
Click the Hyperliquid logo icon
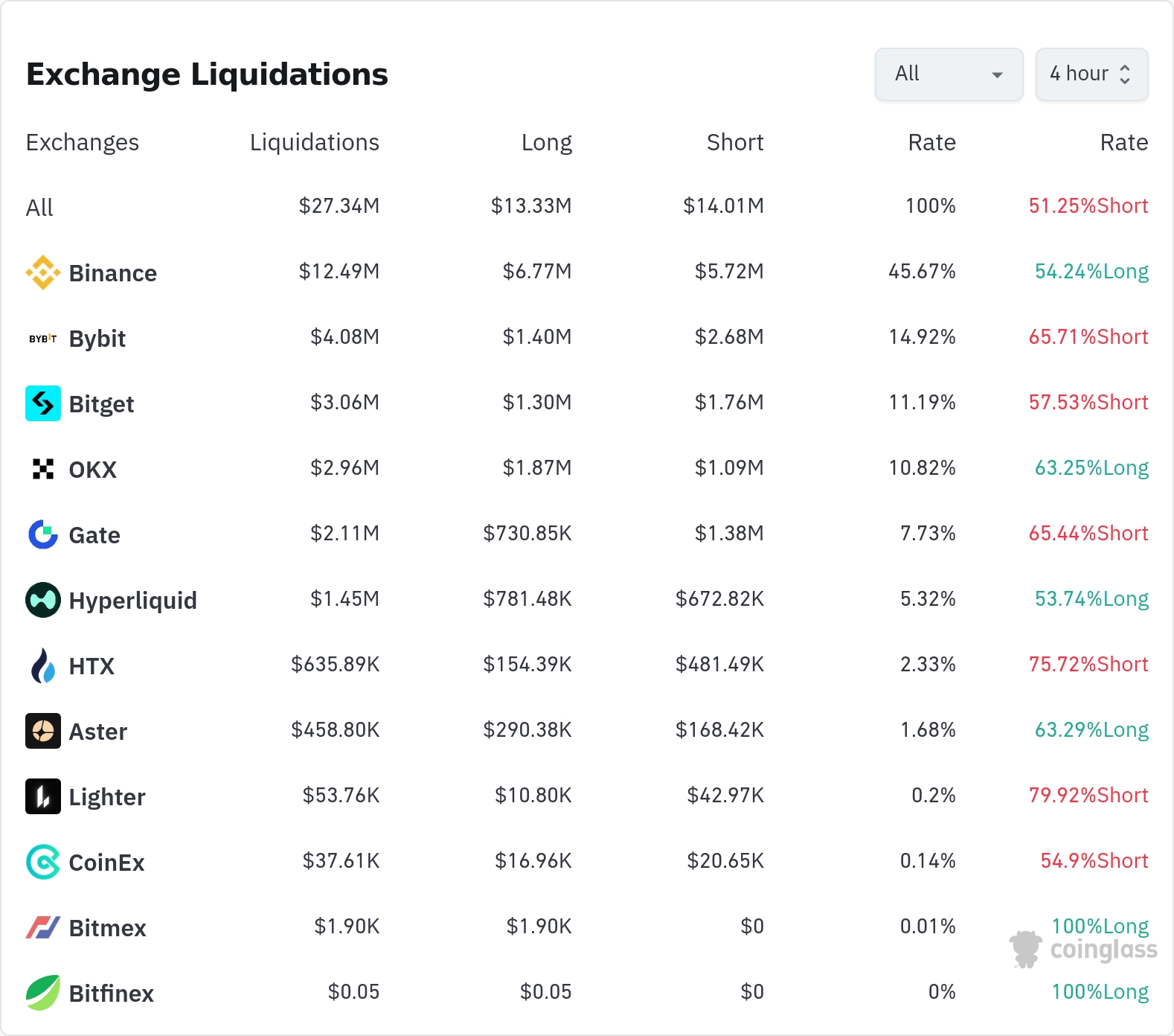43,600
